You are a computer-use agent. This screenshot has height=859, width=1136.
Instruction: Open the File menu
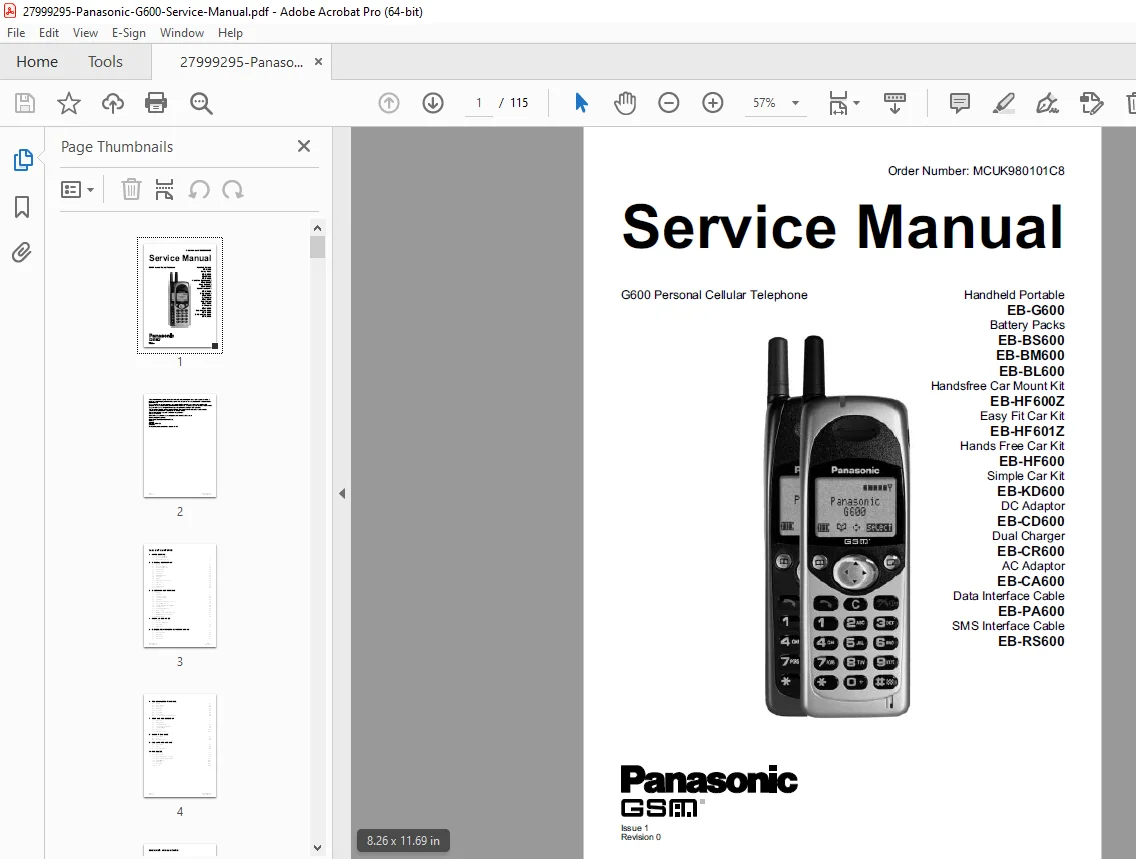pyautogui.click(x=16, y=33)
